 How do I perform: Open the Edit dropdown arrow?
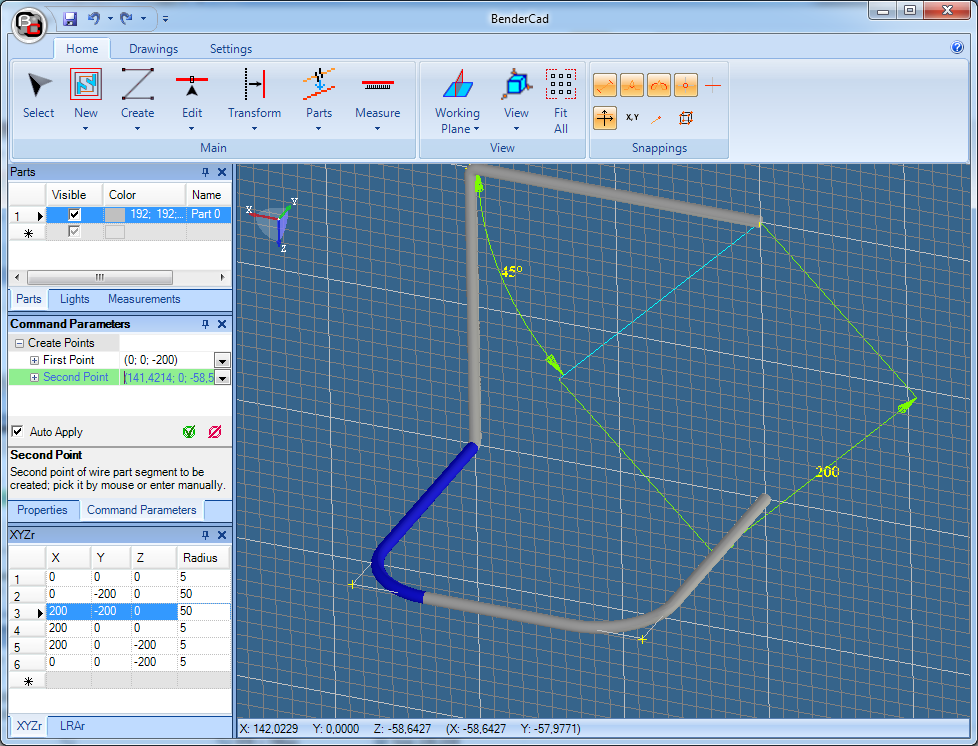click(x=191, y=128)
